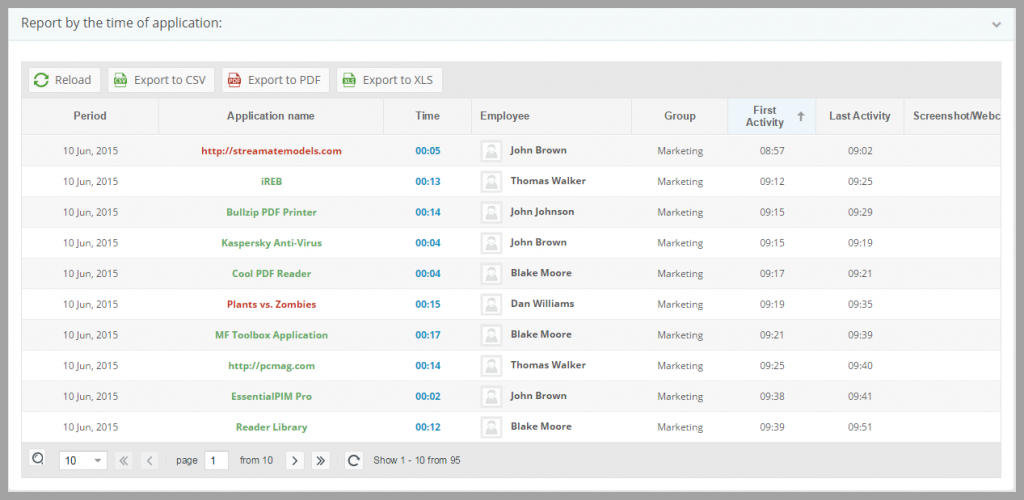Viewport: 1024px width, 500px height.
Task: Sort by the Employee column header
Action: point(551,116)
